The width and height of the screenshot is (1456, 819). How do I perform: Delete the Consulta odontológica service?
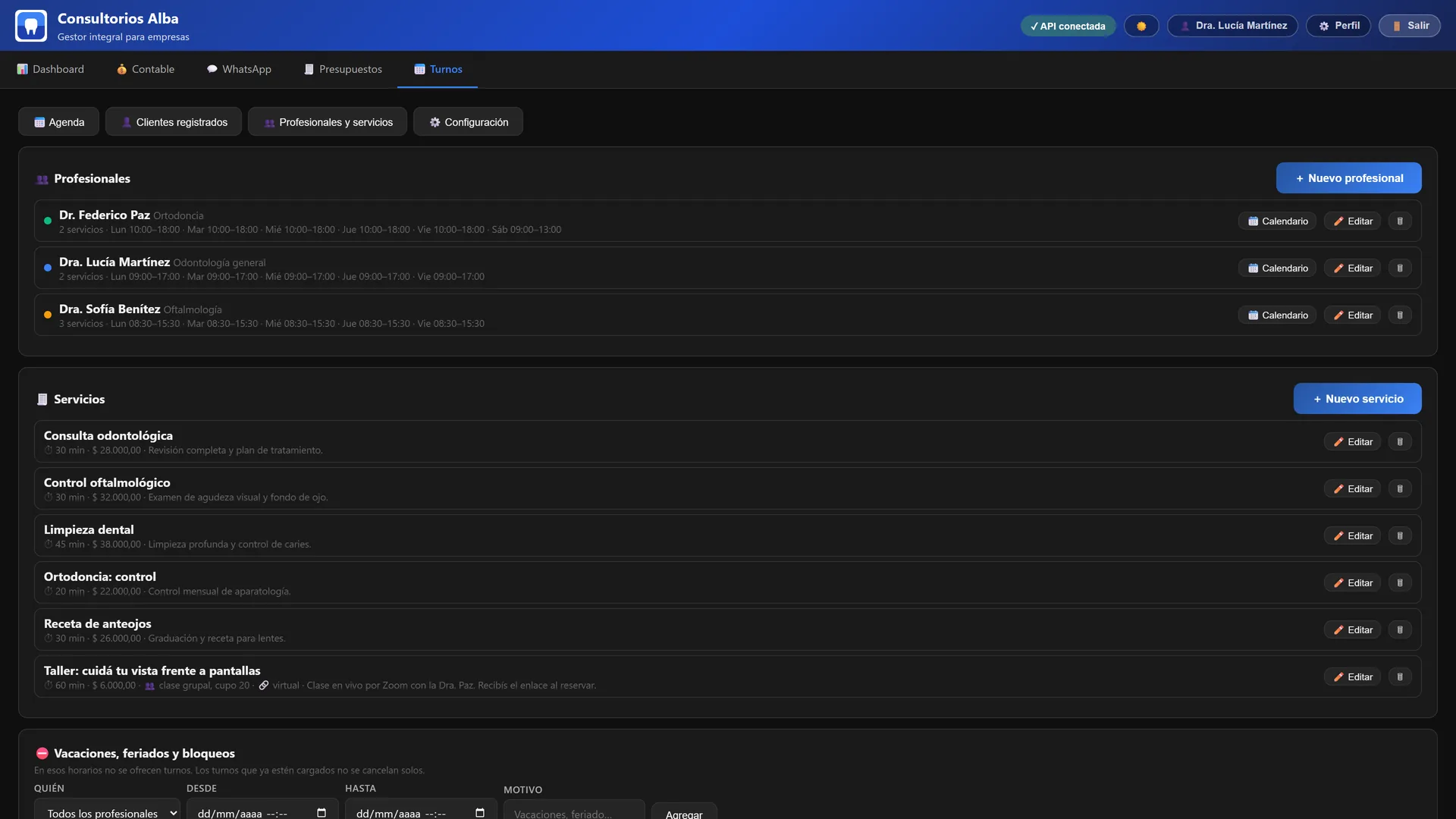1400,442
